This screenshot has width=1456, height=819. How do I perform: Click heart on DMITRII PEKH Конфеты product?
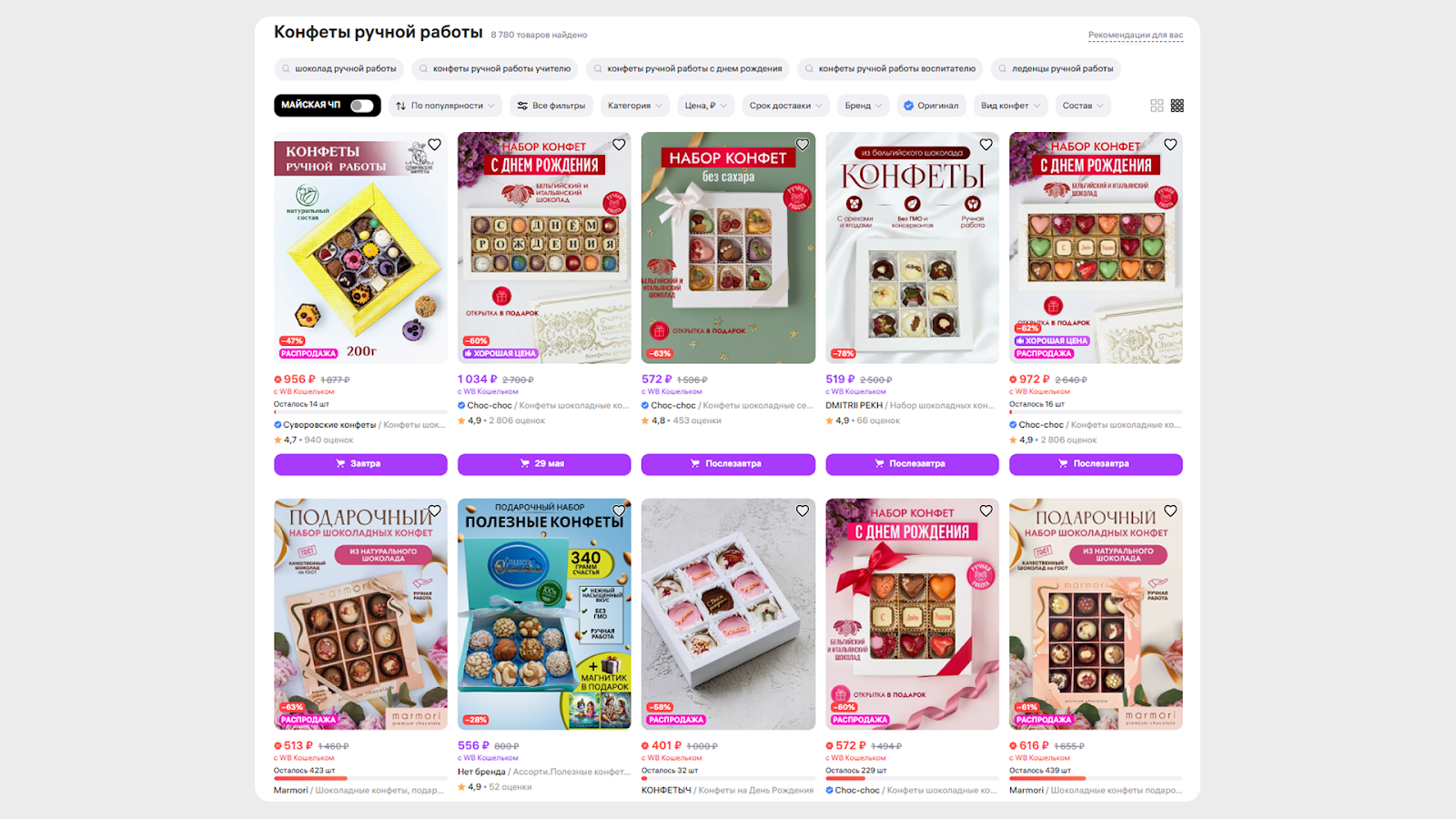point(986,145)
